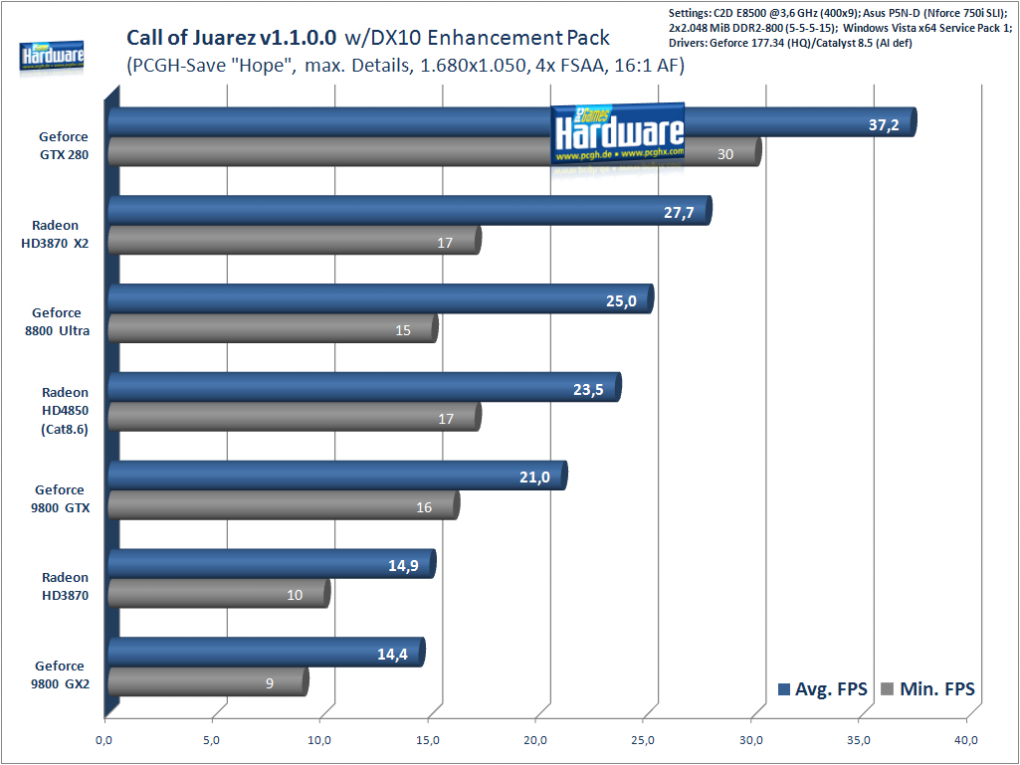Viewport: 1020px width, 765px height.
Task: Select the 'Geforce 9800 GX2' category label
Action: point(60,675)
